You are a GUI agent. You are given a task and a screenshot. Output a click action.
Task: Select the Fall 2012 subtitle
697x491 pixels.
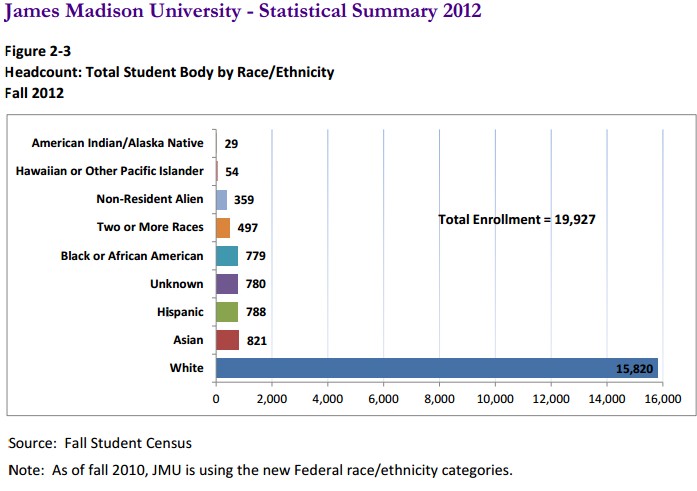[34, 92]
